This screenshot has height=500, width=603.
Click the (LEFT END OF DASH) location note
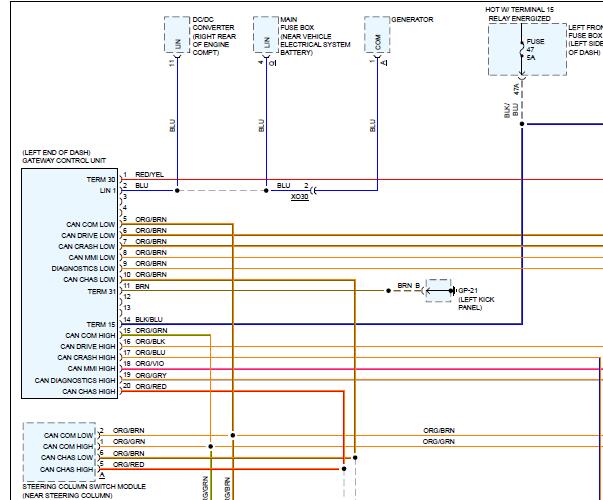pos(56,153)
